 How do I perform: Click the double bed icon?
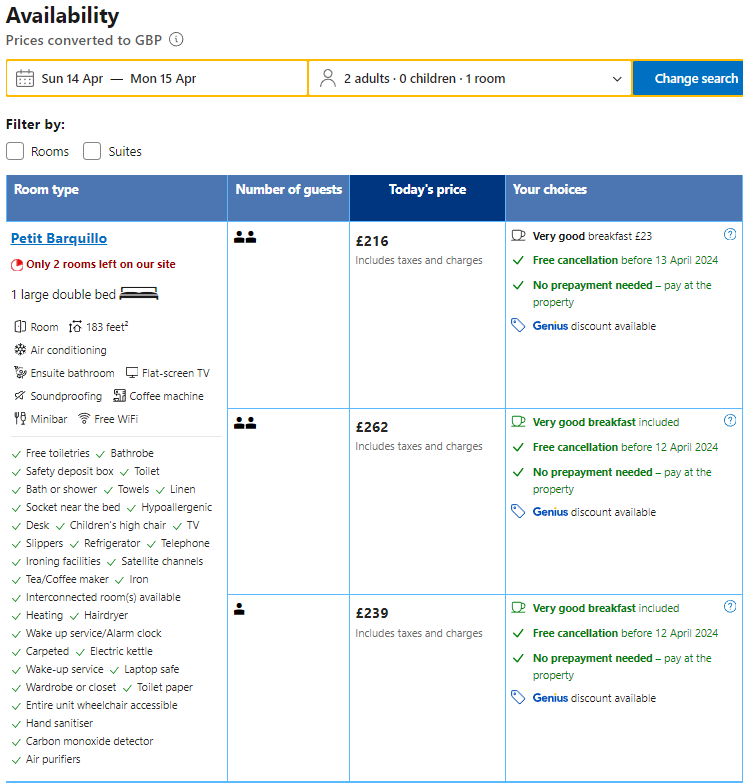pos(139,294)
